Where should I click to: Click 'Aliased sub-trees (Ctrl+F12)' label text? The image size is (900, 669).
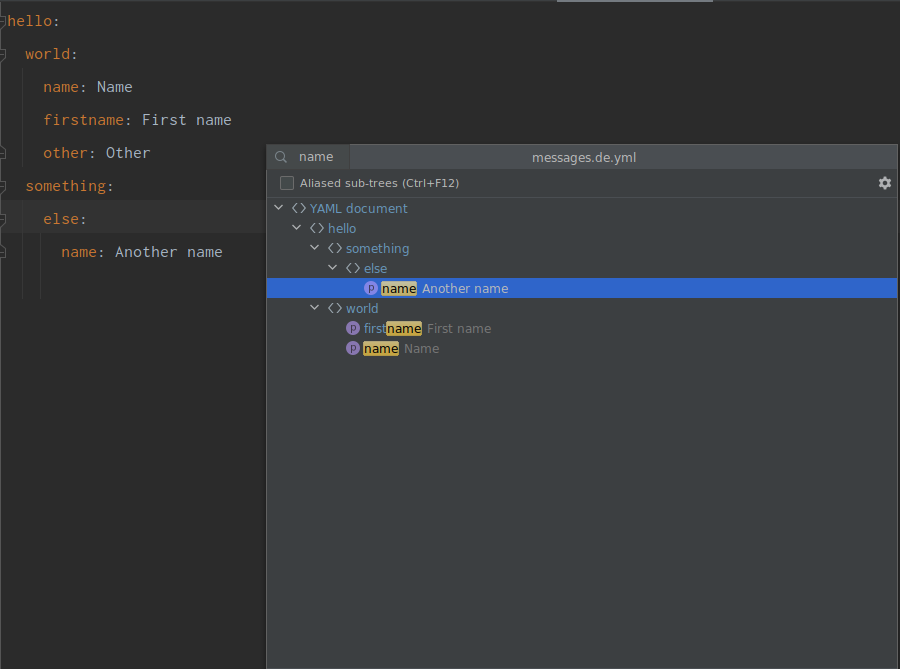[x=379, y=183]
